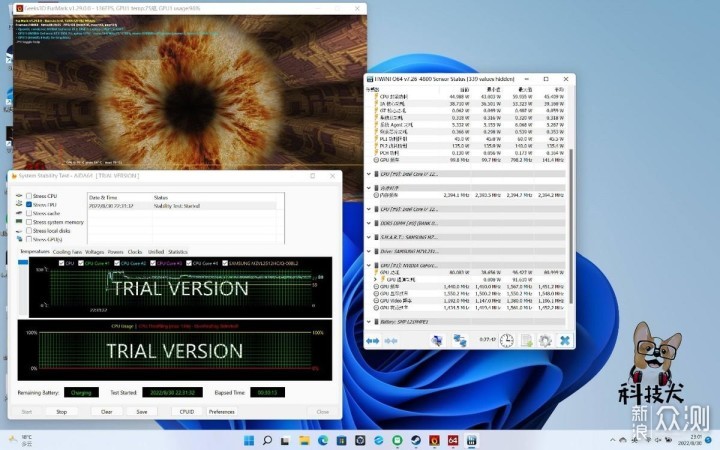The width and height of the screenshot is (720, 450).
Task: Toggle CPU Core #4 graph checkbox
Action: point(189,263)
